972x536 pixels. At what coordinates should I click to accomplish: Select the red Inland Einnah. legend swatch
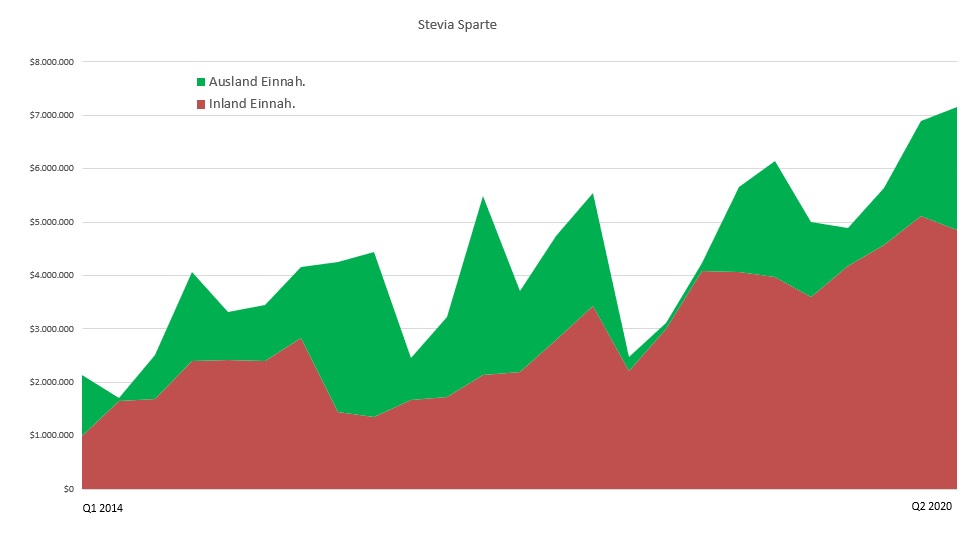point(201,104)
